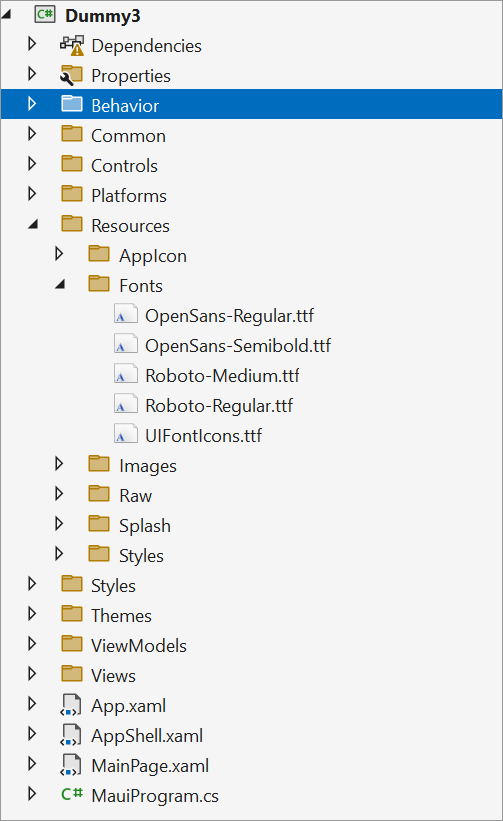Click the XAML file icon of AppShell.xaml
Screen dimensions: 503x821
coord(71,735)
